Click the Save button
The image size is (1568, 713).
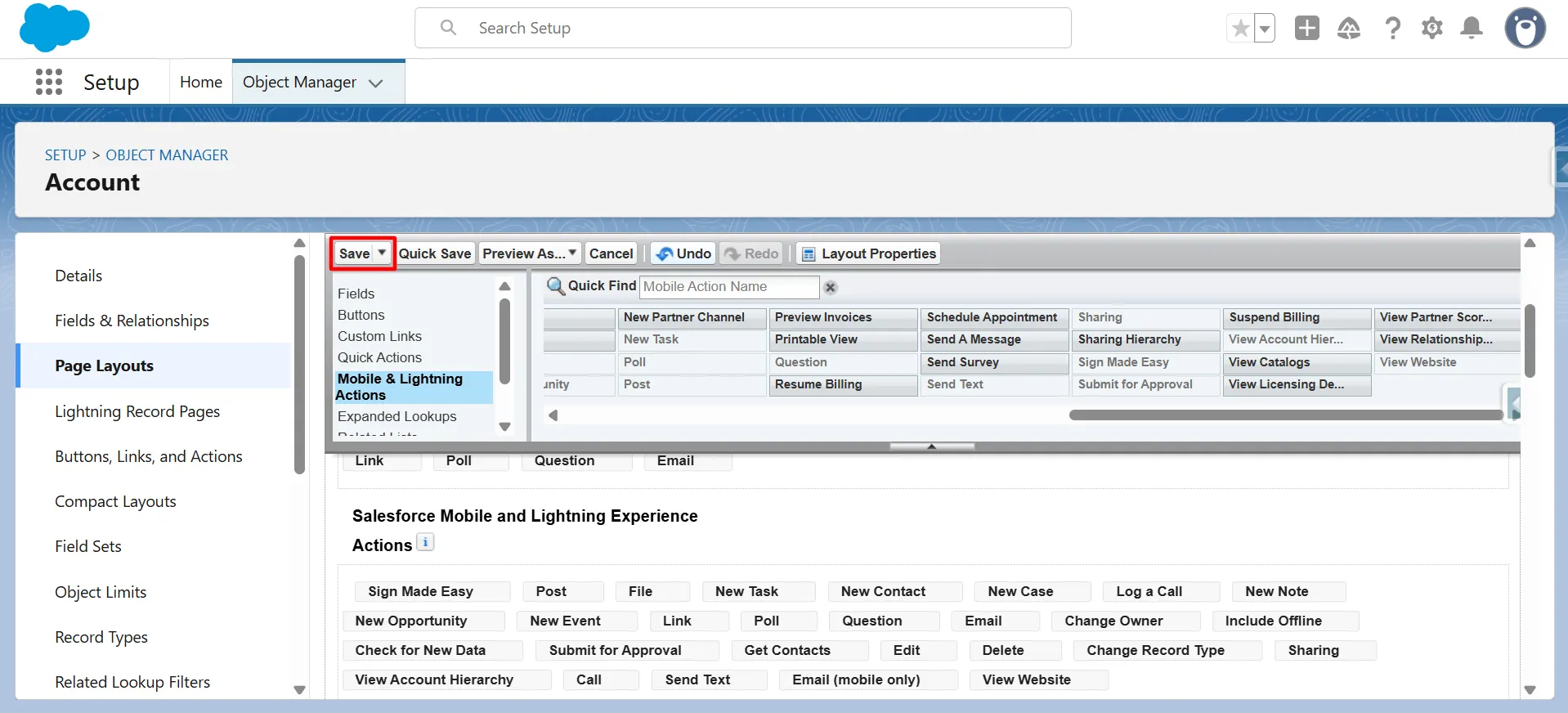[x=354, y=253]
